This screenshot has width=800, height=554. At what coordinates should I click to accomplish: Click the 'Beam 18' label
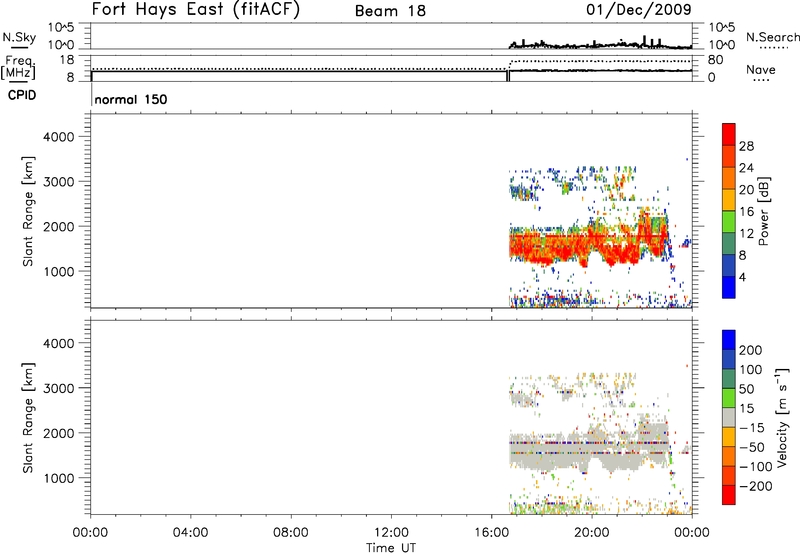coord(390,11)
